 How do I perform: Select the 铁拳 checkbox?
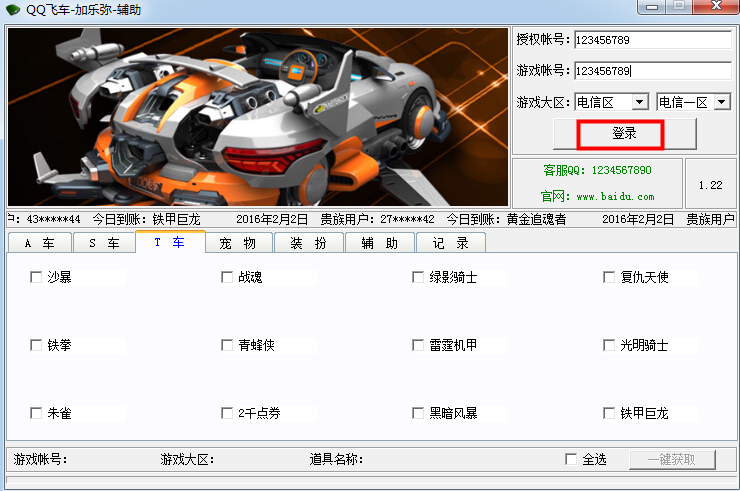click(36, 345)
